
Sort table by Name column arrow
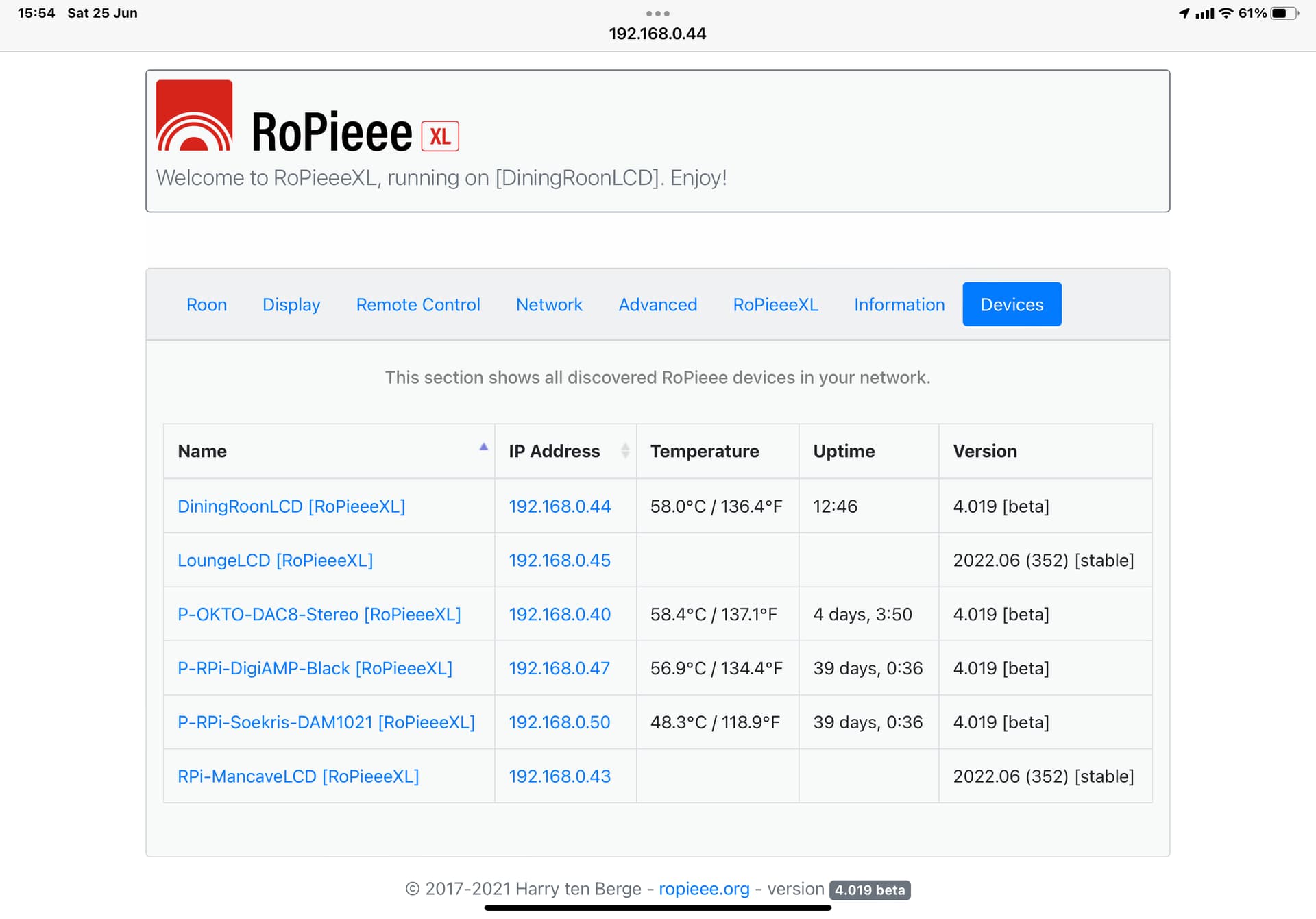point(483,447)
